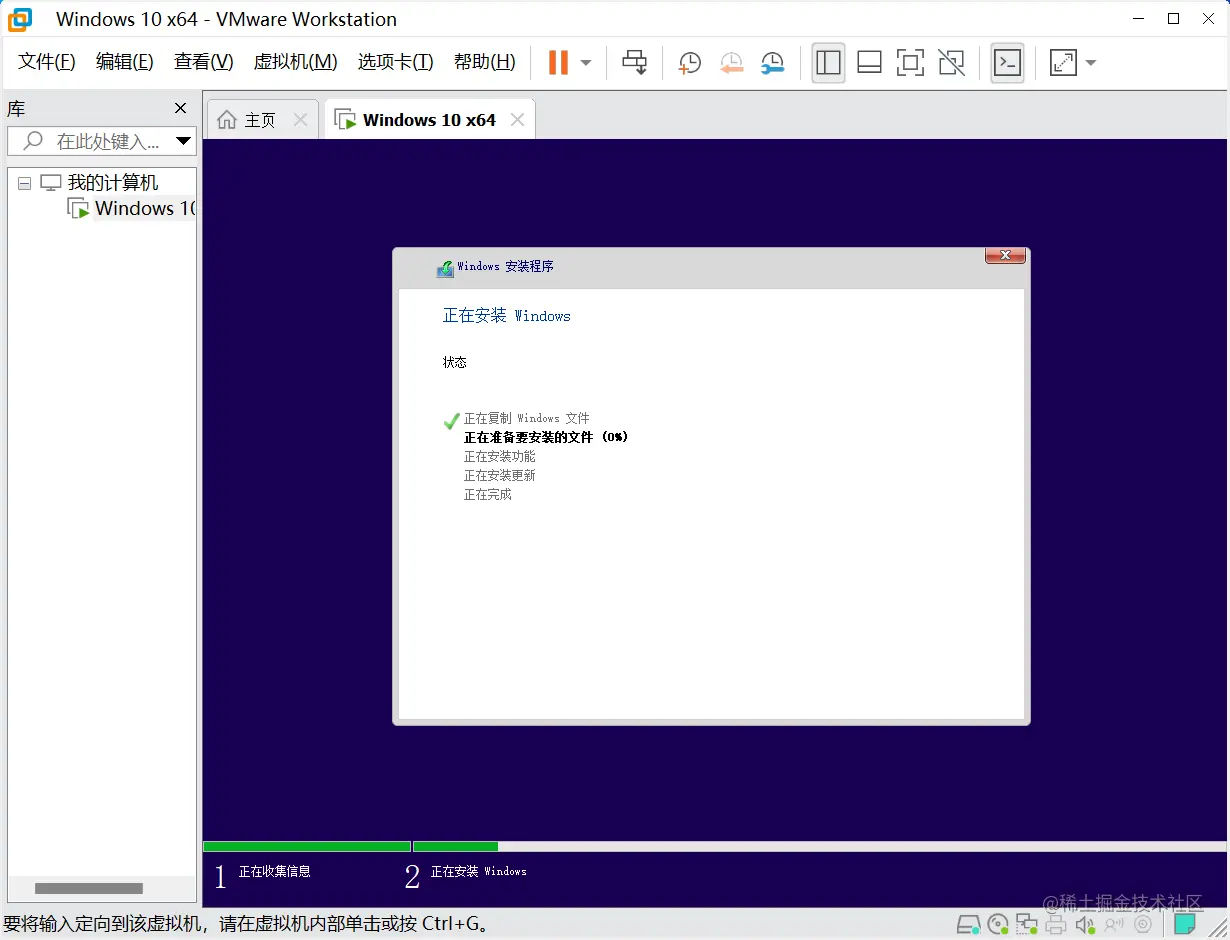Click the installer progress bar at the bottom
The width and height of the screenshot is (1230, 940).
click(x=715, y=847)
